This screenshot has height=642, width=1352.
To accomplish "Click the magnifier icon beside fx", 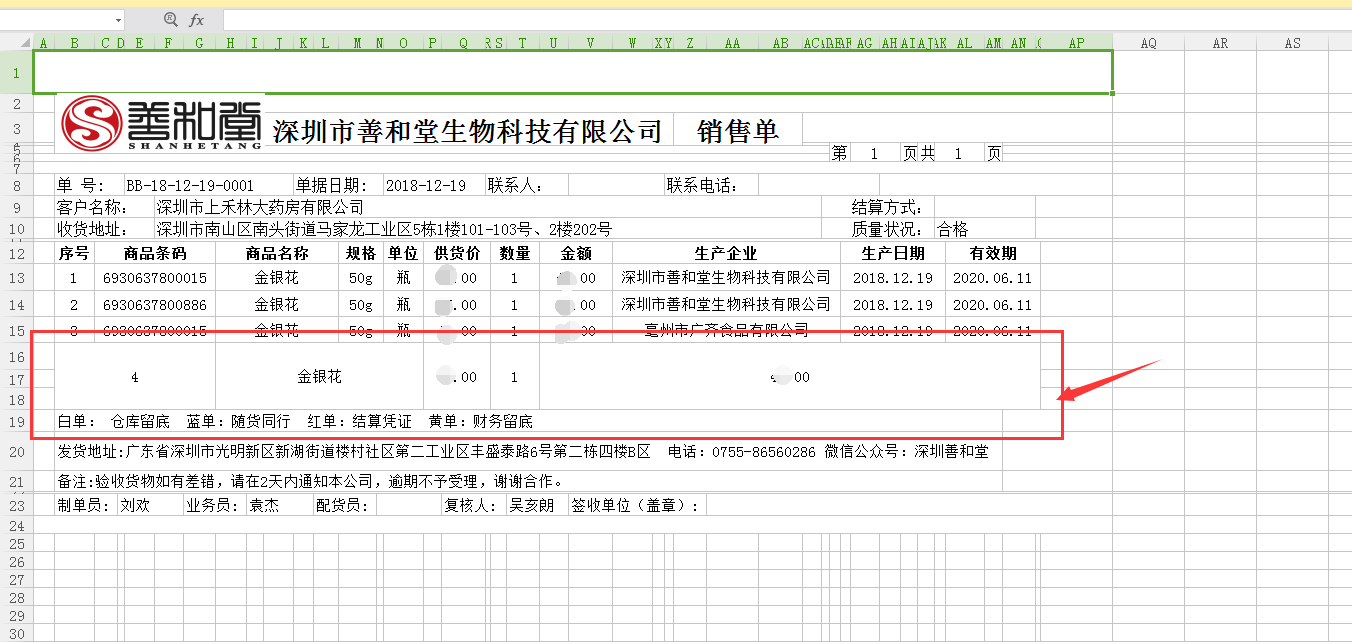I will point(170,20).
